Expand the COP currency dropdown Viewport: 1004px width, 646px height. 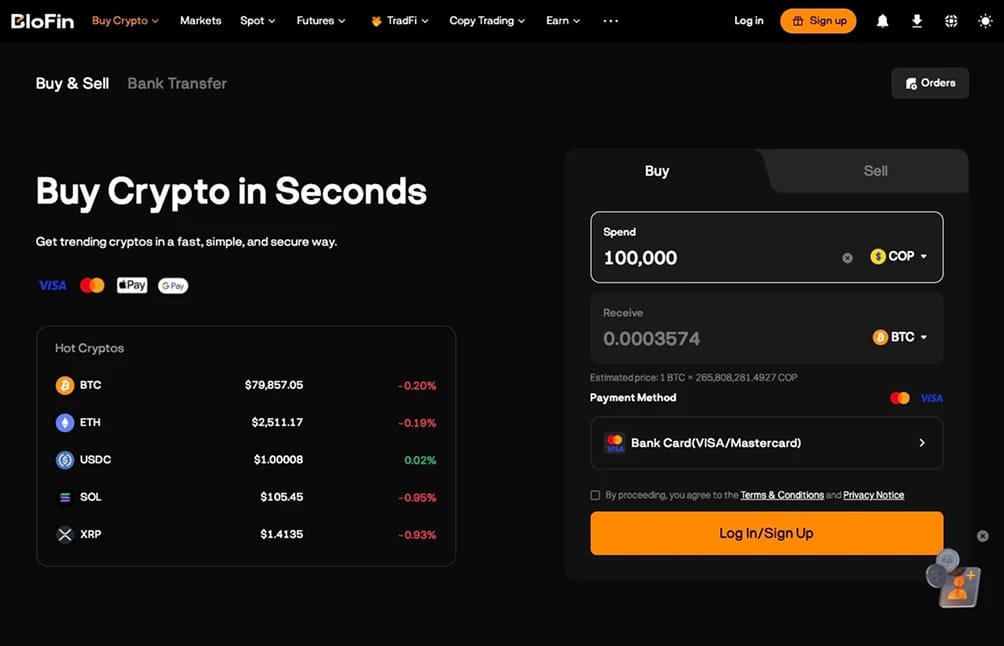click(x=898, y=256)
